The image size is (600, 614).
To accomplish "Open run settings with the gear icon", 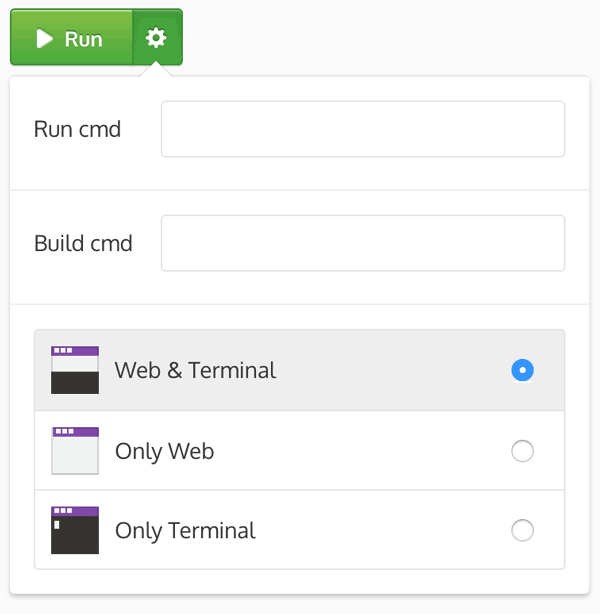I will tap(156, 38).
